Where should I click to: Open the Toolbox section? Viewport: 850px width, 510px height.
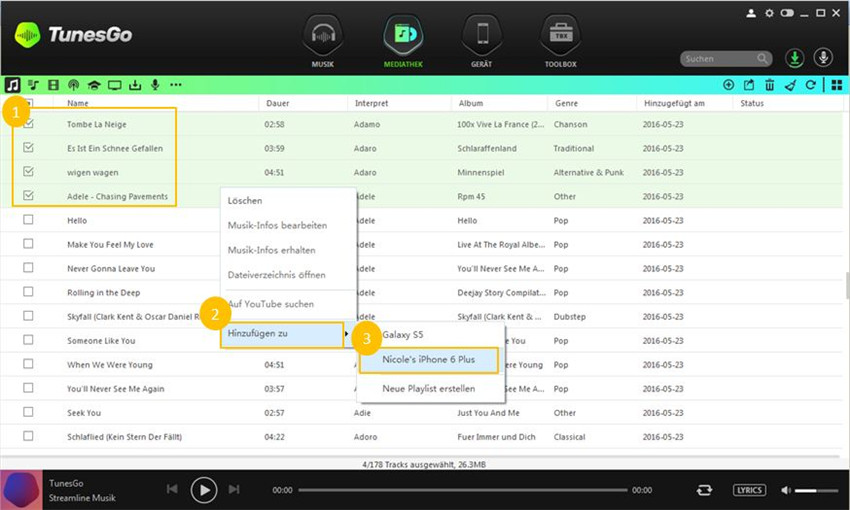tap(561, 41)
